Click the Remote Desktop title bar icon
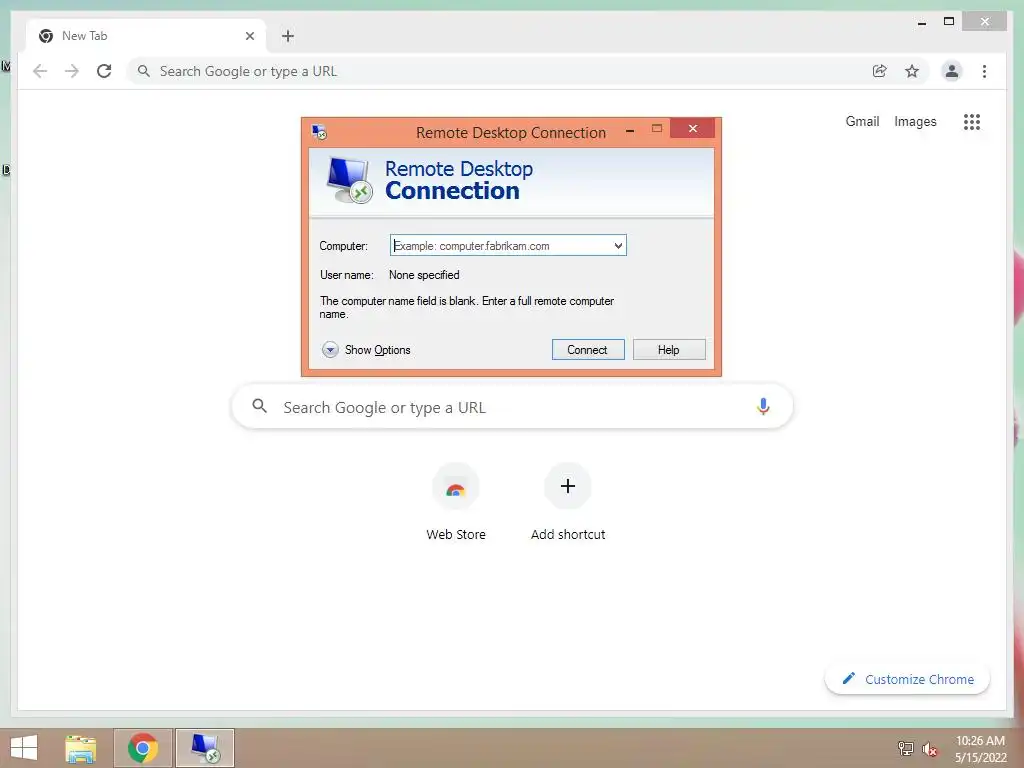This screenshot has width=1024, height=768. coord(319,132)
